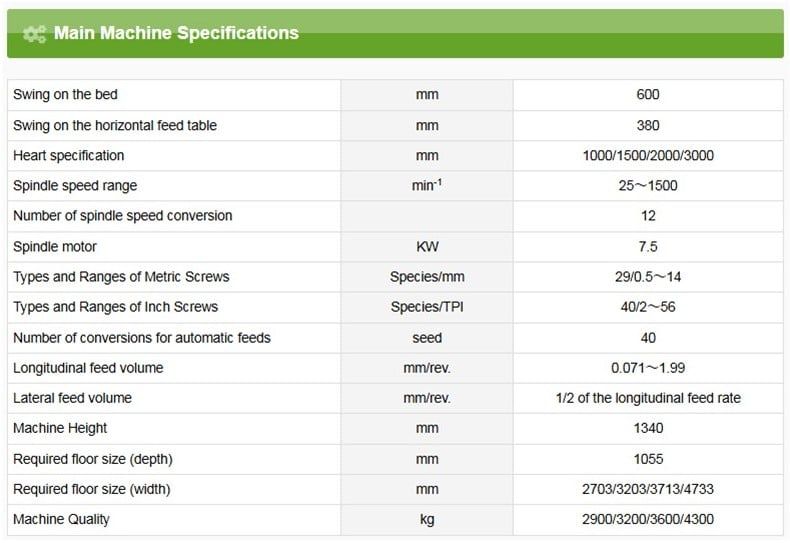Click the KW unit cell

pos(427,247)
